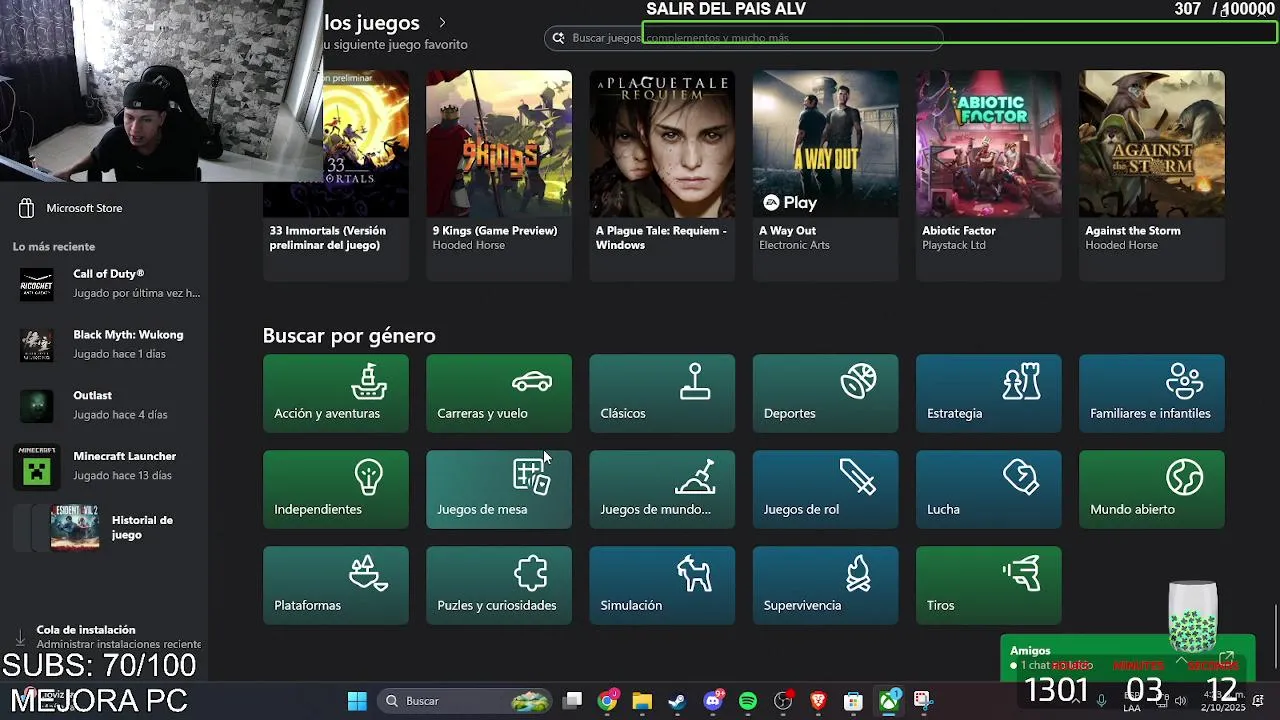1280x720 pixels.
Task: Open the 9 Kings (Game Preview) card
Action: tap(499, 175)
